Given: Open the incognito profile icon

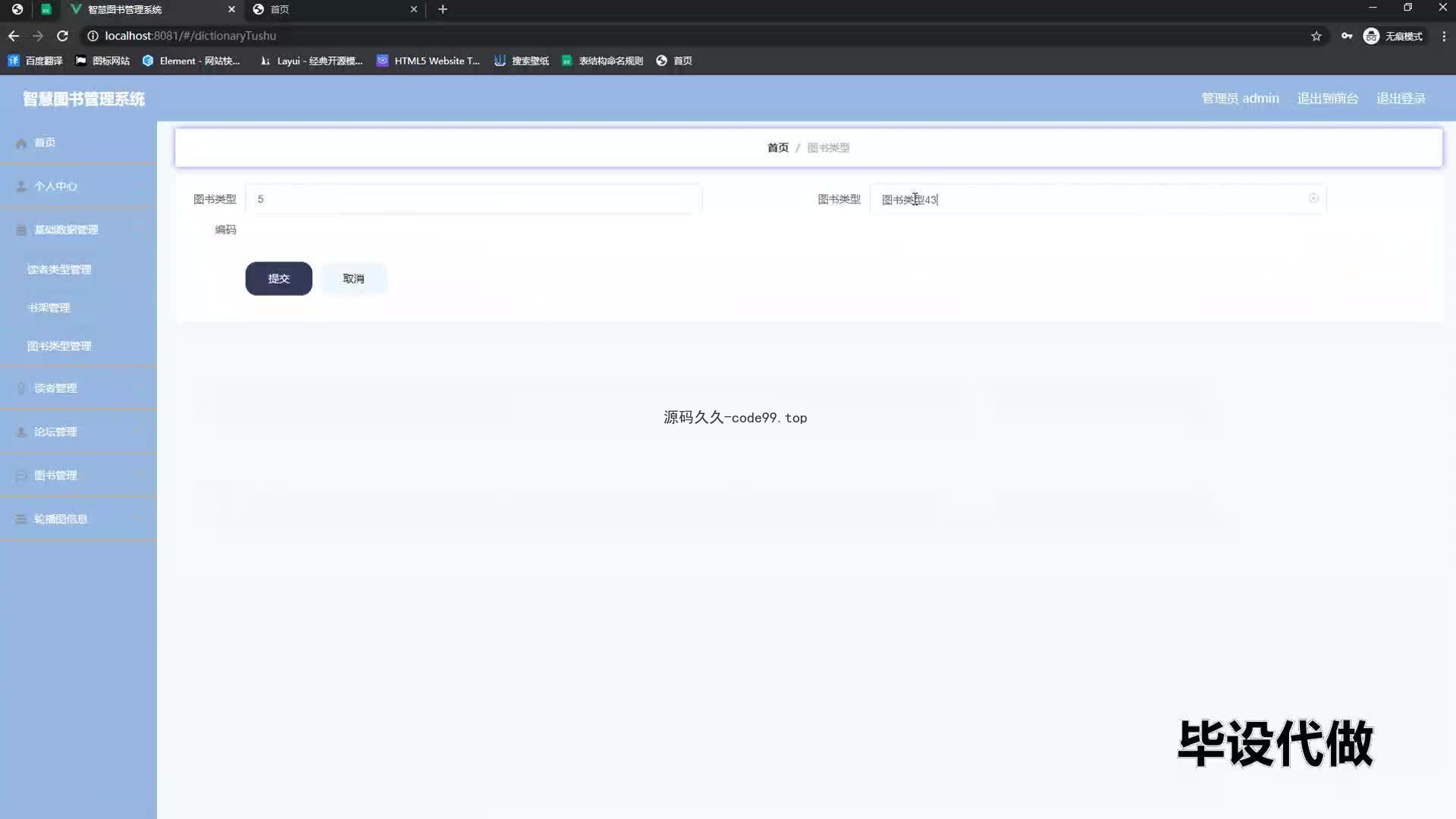Looking at the screenshot, I should coord(1371,36).
